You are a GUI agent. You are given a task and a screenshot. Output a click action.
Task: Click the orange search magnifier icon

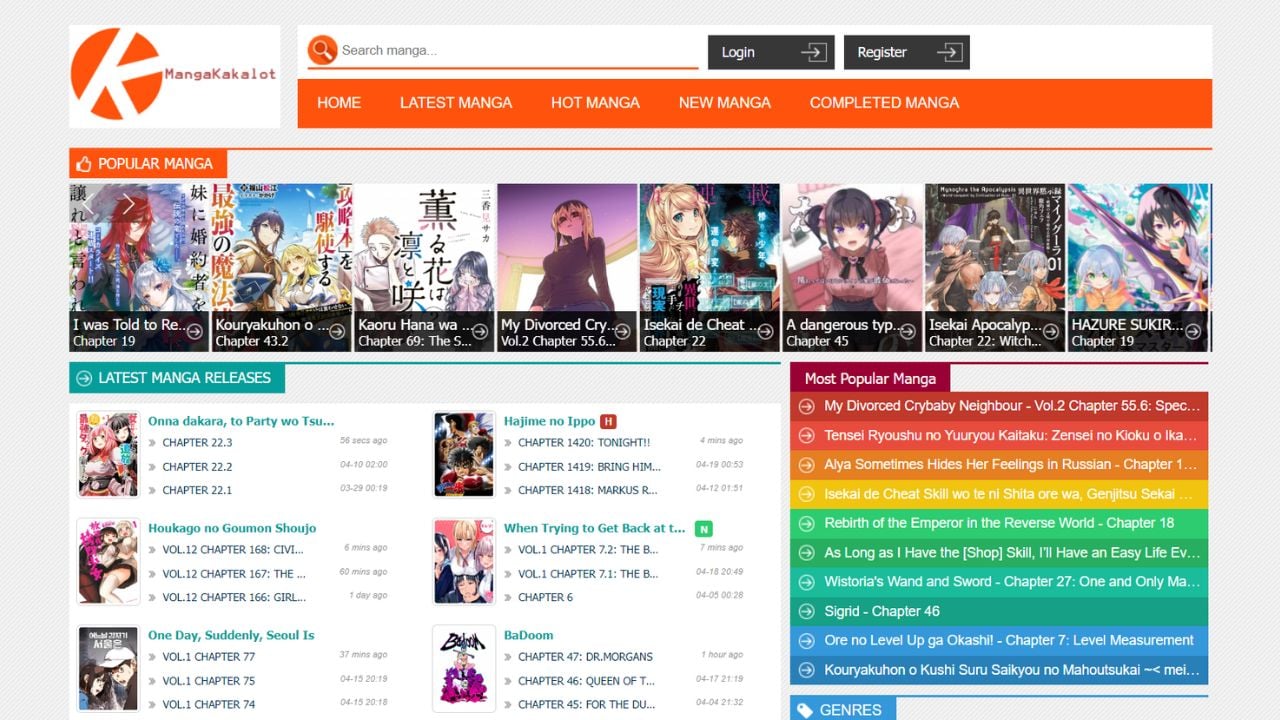click(322, 51)
